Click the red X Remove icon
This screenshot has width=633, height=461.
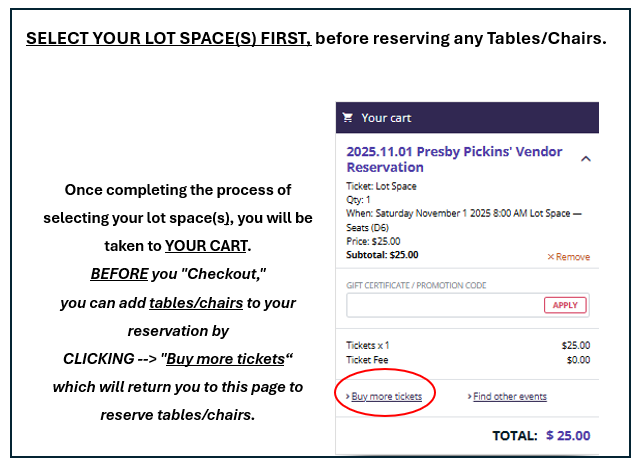550,257
